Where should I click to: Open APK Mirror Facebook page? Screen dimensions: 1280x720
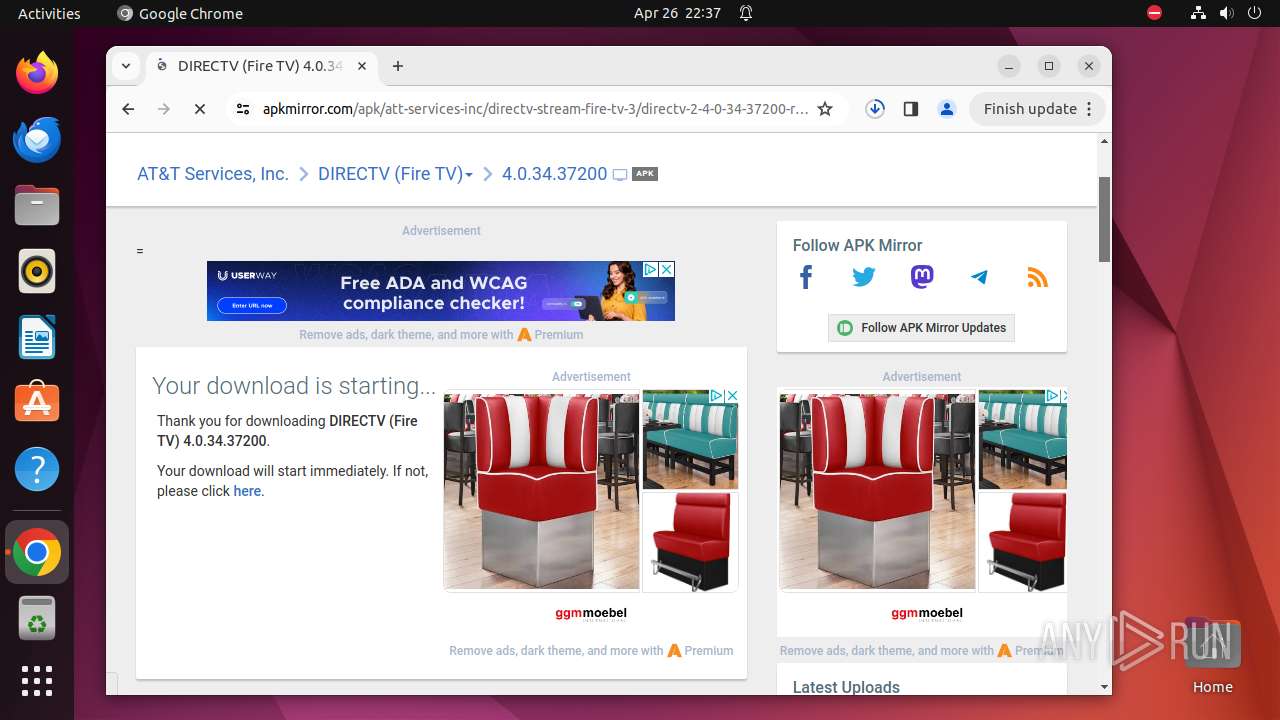point(806,277)
